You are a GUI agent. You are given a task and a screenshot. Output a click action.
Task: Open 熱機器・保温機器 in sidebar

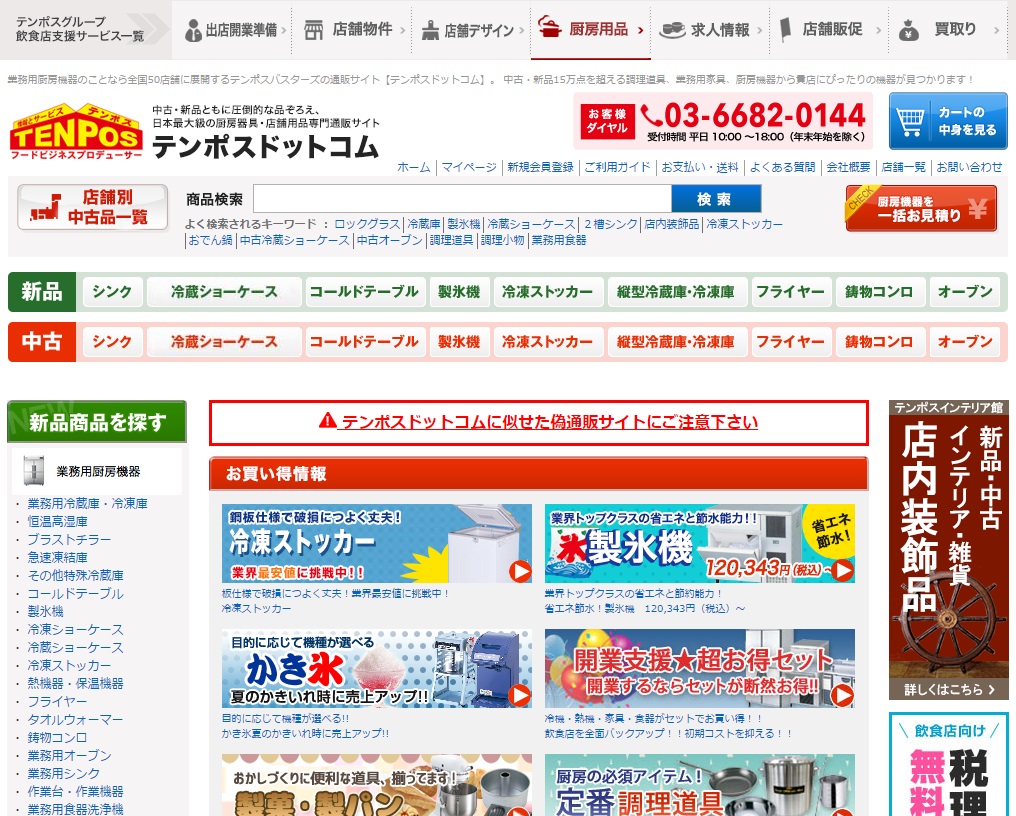pyautogui.click(x=75, y=684)
